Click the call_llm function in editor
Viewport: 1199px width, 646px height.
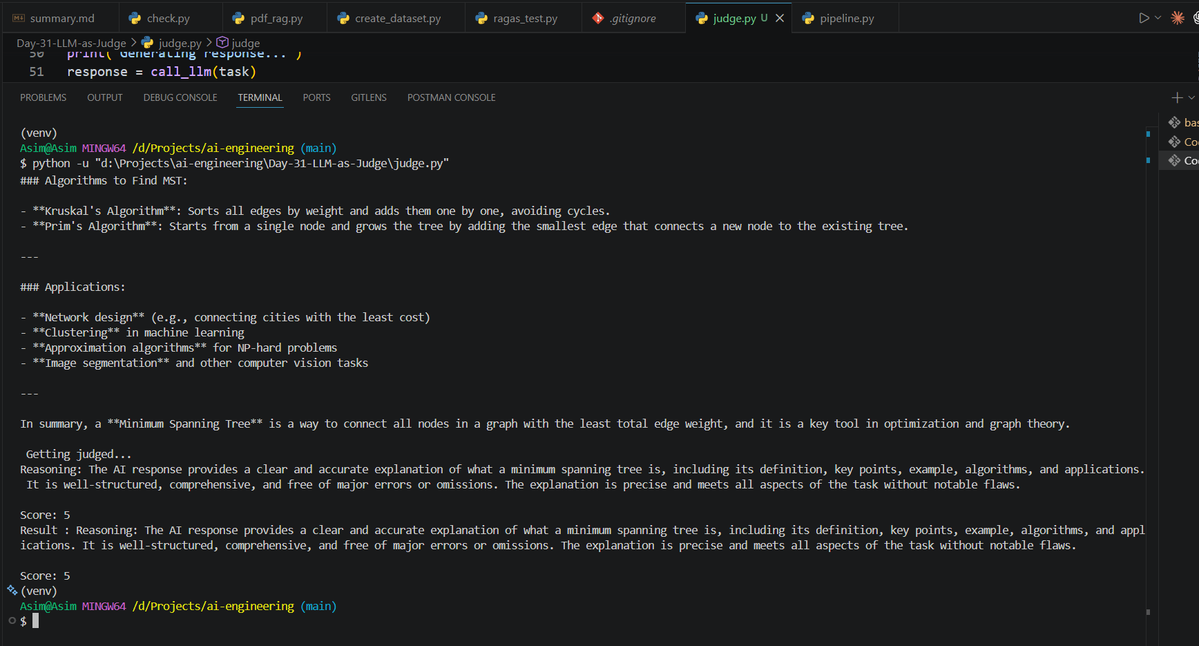tap(180, 72)
